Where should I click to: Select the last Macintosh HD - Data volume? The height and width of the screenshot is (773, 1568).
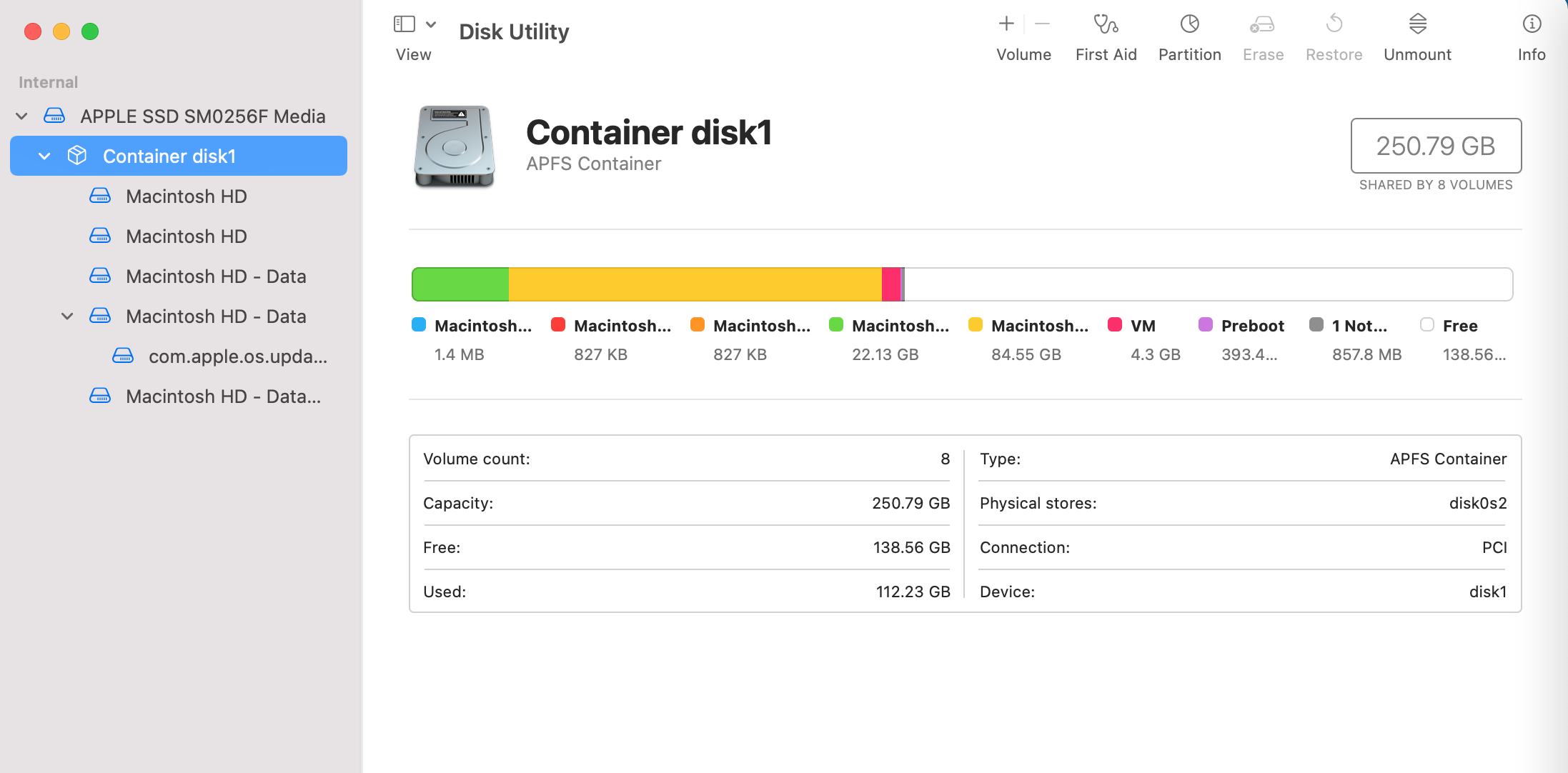[x=223, y=396]
